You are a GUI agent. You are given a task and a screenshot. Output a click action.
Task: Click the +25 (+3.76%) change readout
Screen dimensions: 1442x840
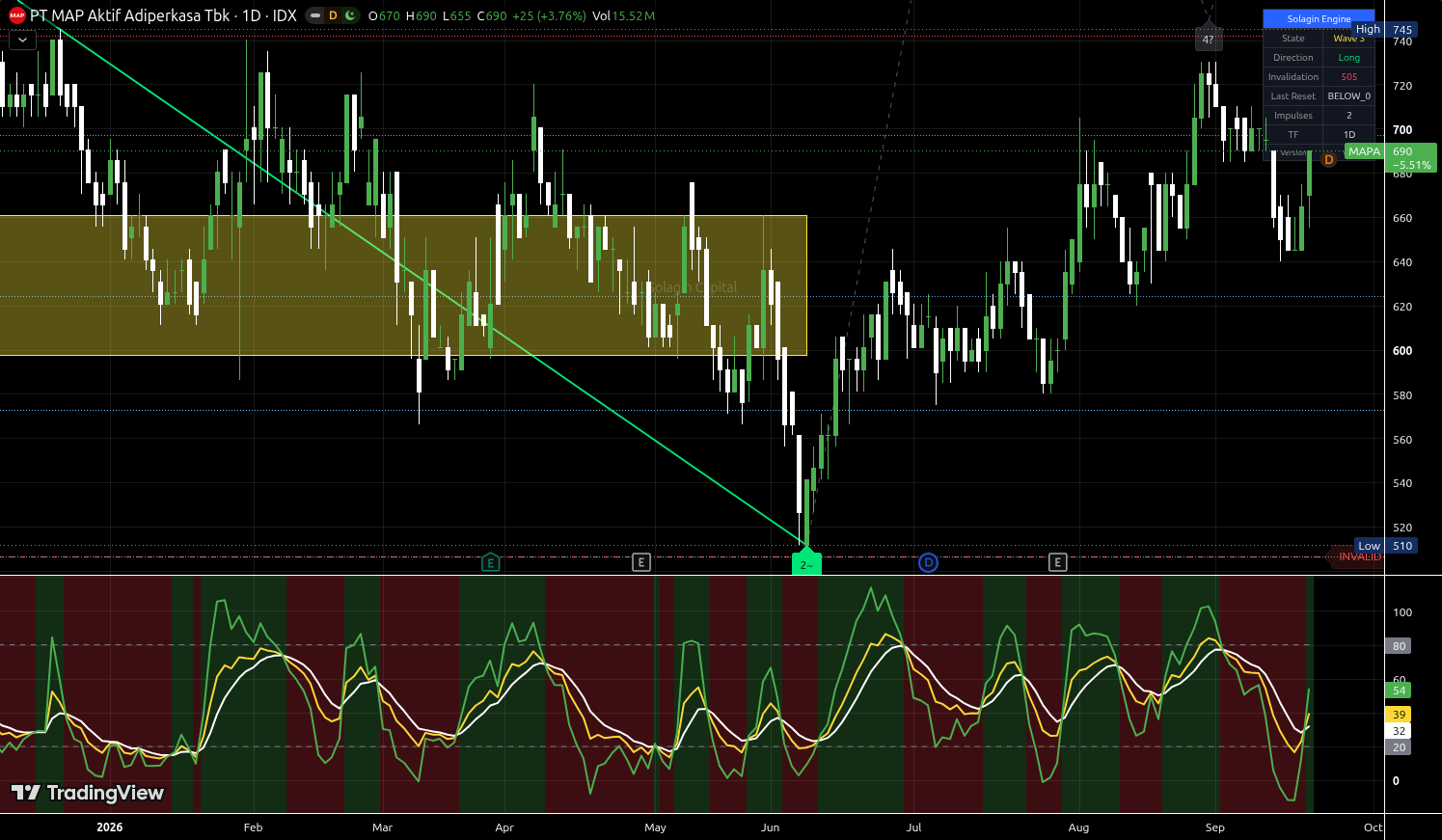click(549, 16)
